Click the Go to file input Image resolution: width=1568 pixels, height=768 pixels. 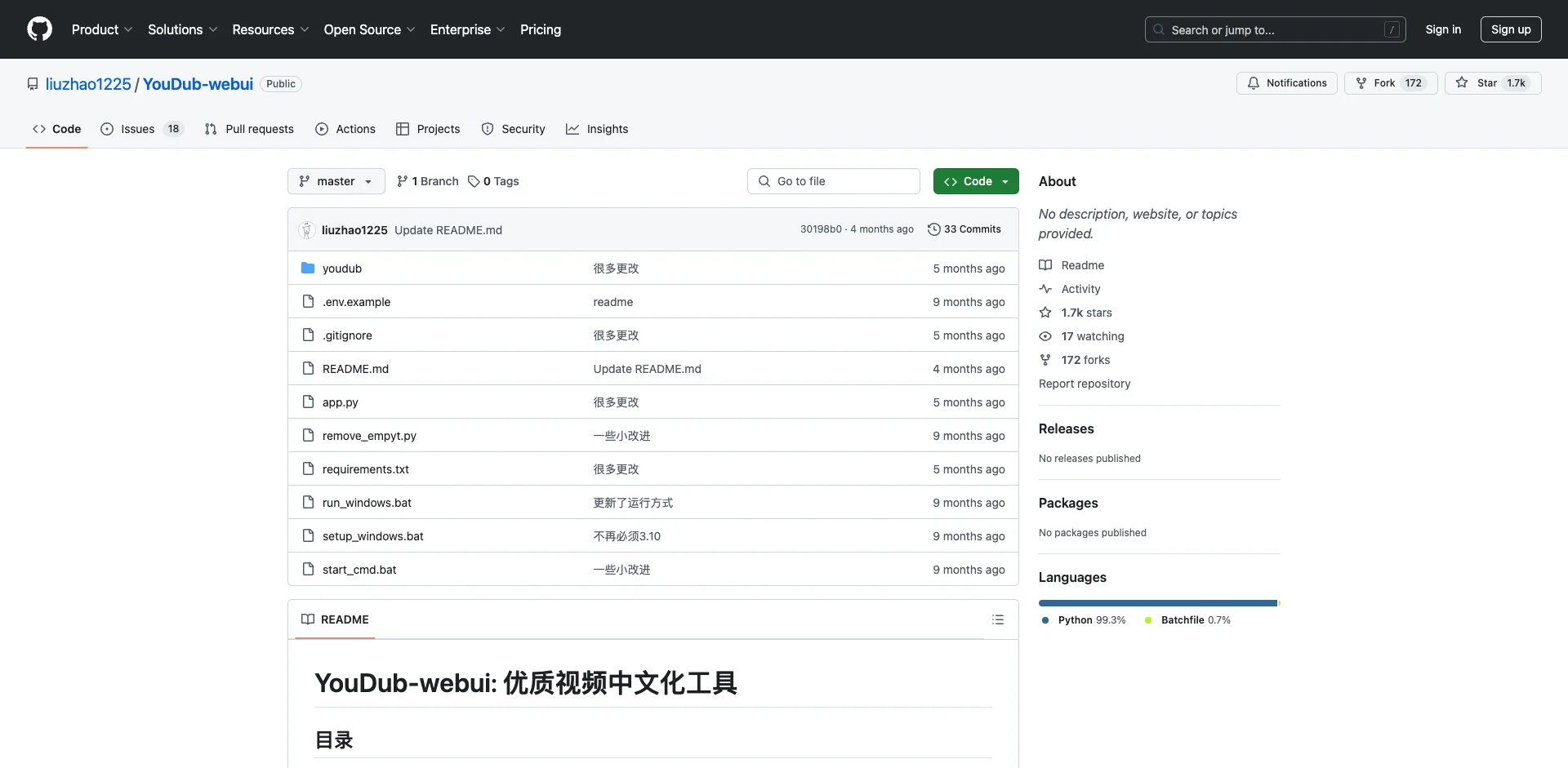(x=834, y=181)
